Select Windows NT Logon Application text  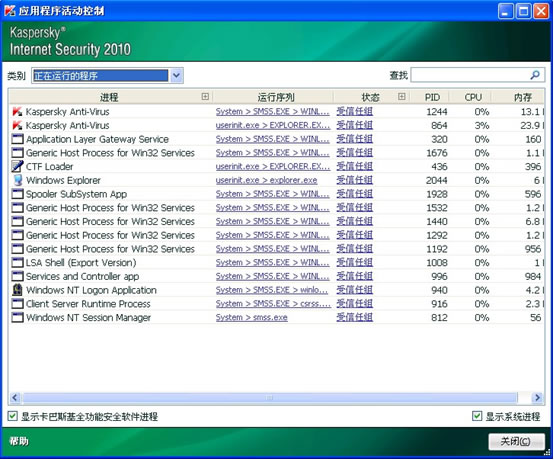92,290
